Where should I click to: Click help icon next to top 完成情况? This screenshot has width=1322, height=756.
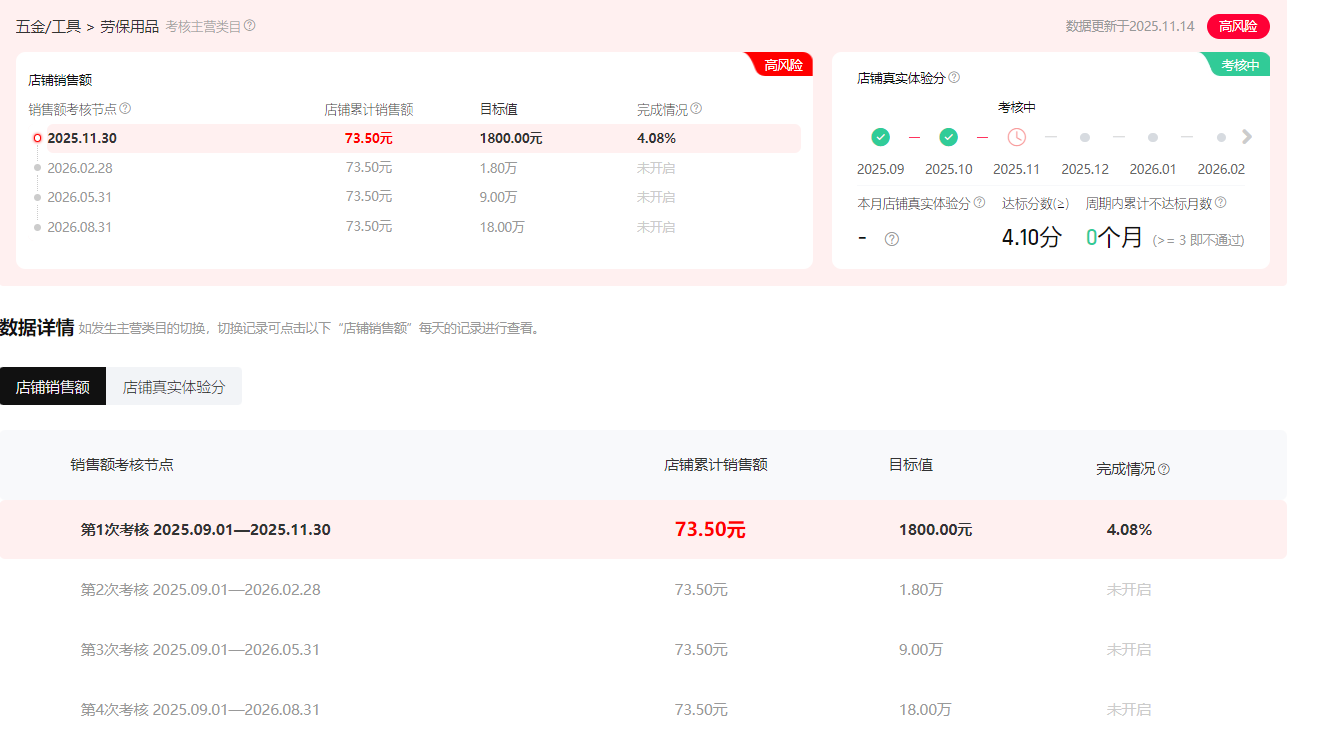click(x=696, y=109)
